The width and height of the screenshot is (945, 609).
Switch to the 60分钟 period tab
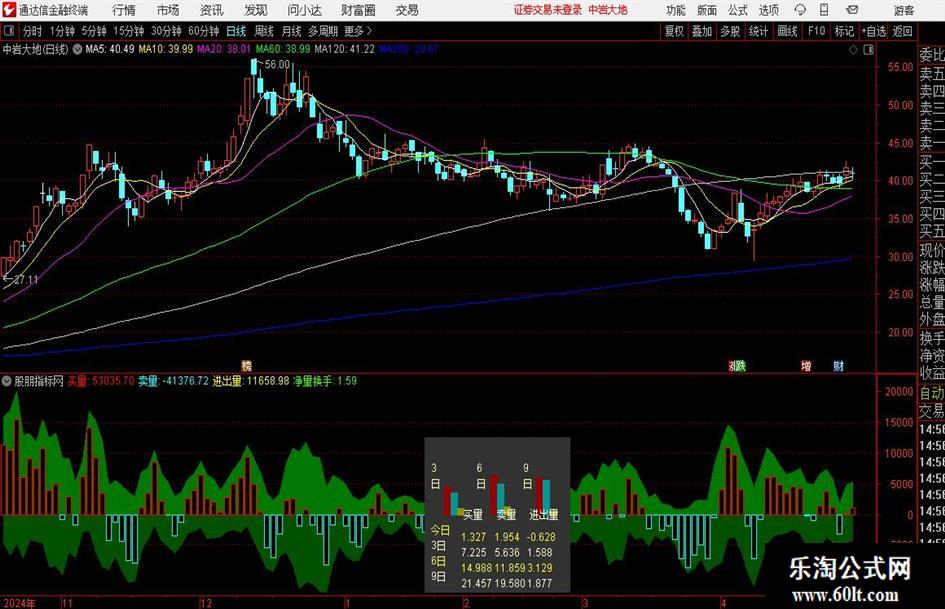tap(204, 31)
